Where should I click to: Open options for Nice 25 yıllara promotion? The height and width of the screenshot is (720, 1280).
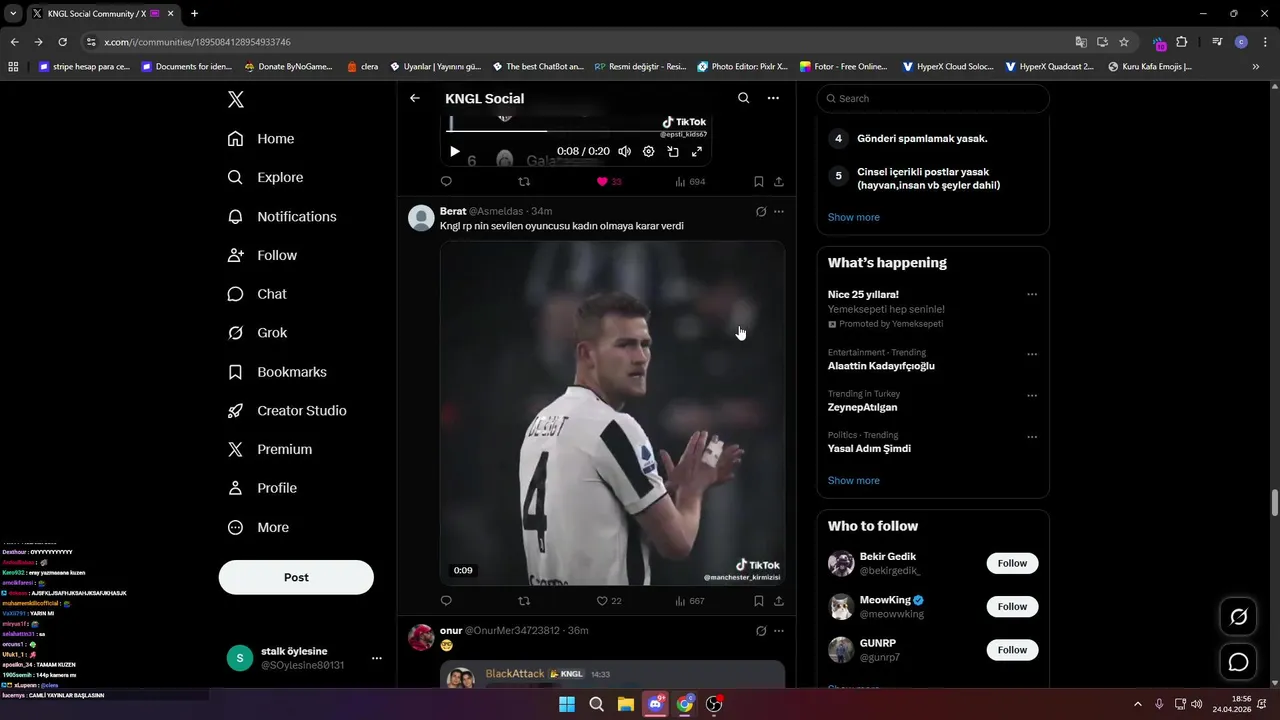tap(1032, 295)
